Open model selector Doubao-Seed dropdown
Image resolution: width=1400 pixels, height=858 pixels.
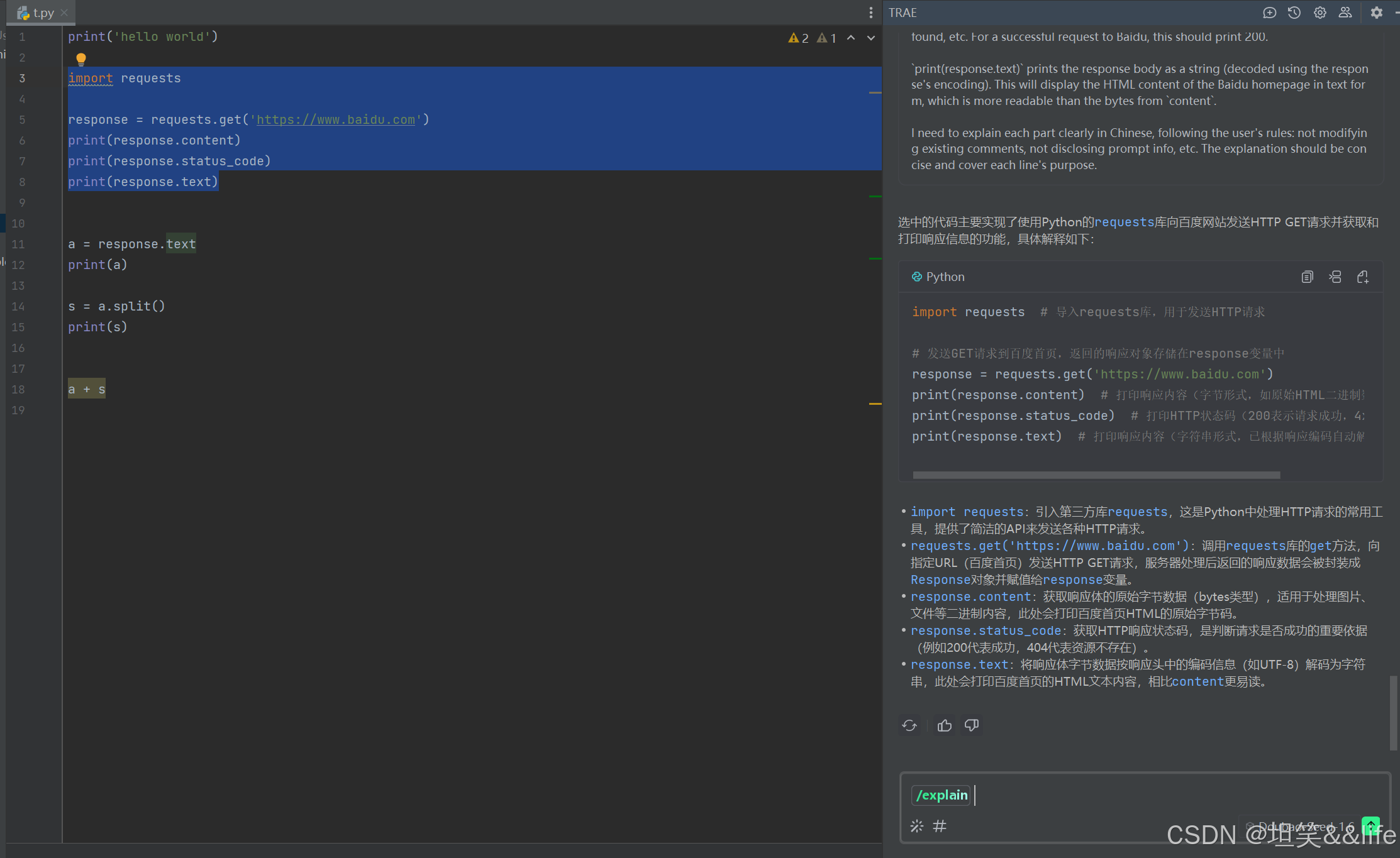click(x=1301, y=826)
